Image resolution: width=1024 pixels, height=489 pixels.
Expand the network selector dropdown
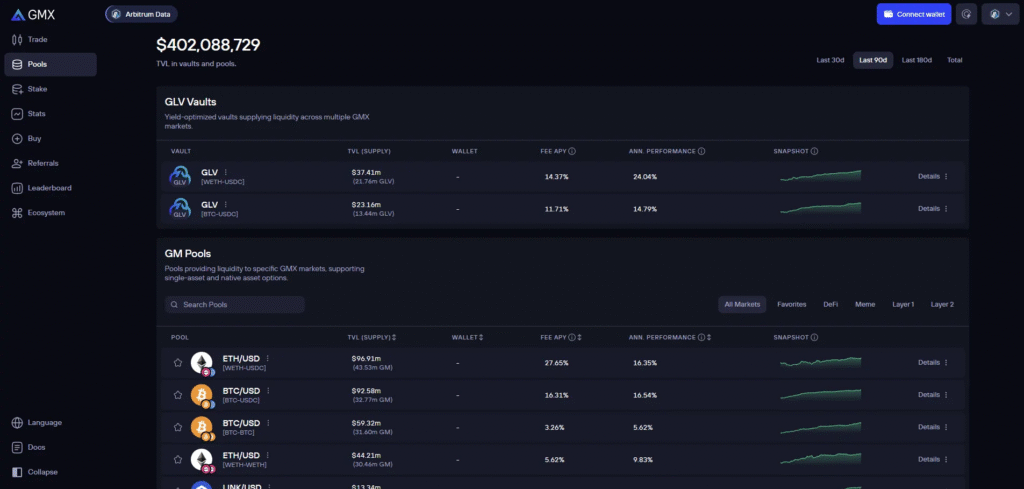point(1000,14)
